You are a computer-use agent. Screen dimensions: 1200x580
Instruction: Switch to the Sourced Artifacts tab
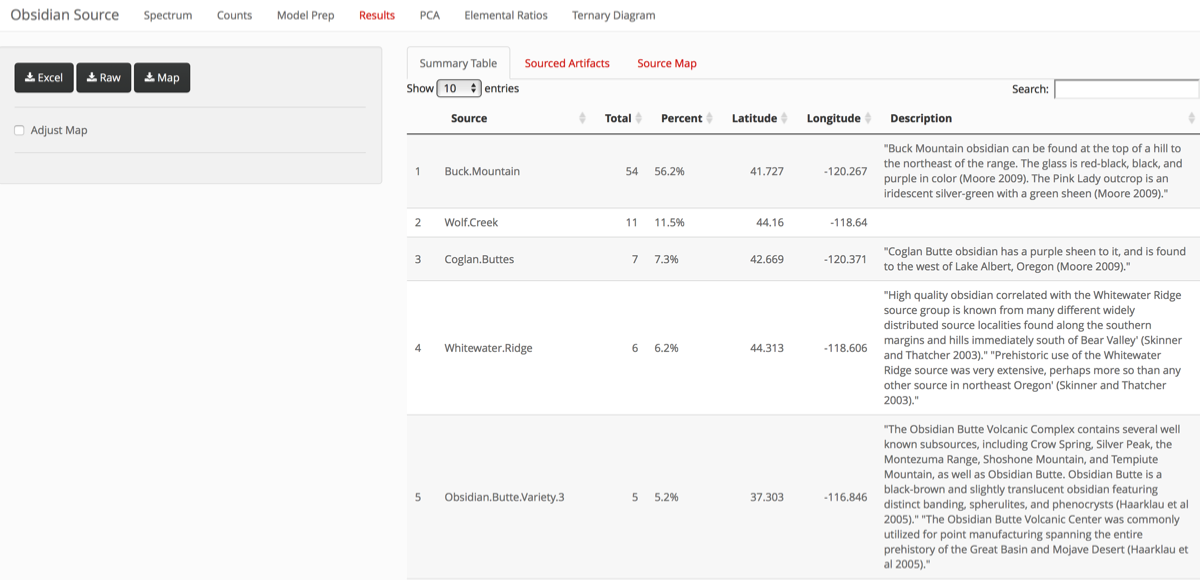[x=567, y=63]
